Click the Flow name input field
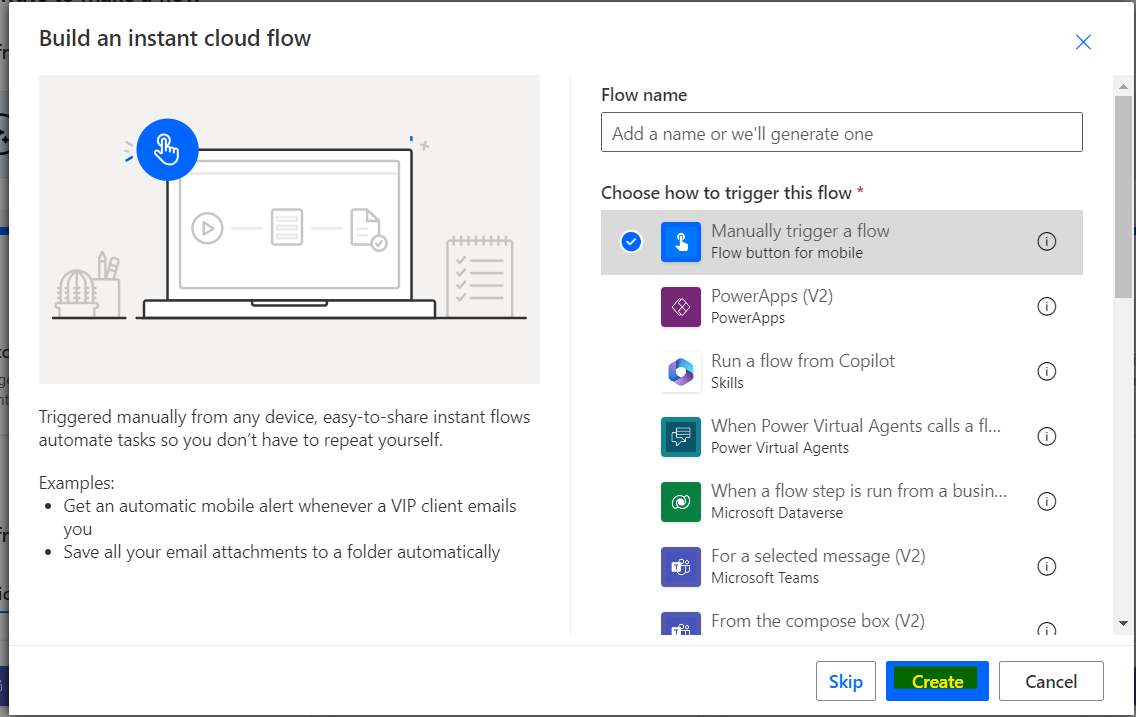The image size is (1136, 717). coord(841,133)
